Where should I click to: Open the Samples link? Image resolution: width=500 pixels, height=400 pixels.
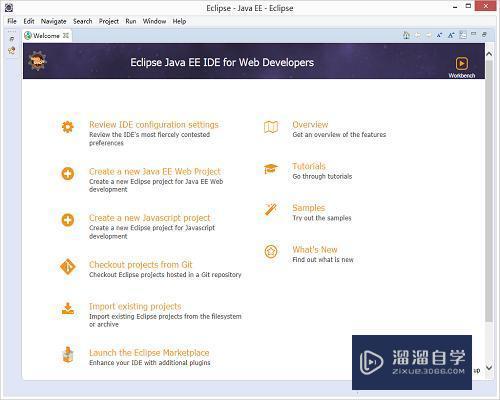[x=309, y=208]
